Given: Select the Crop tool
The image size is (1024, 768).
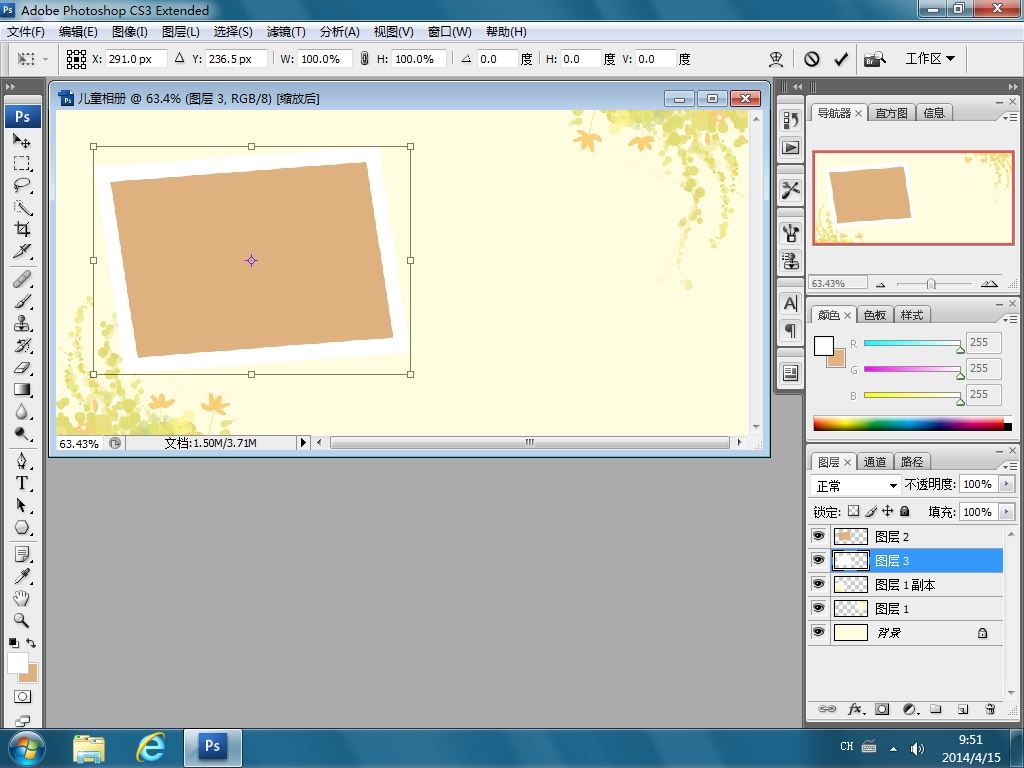Looking at the screenshot, I should pyautogui.click(x=22, y=229).
